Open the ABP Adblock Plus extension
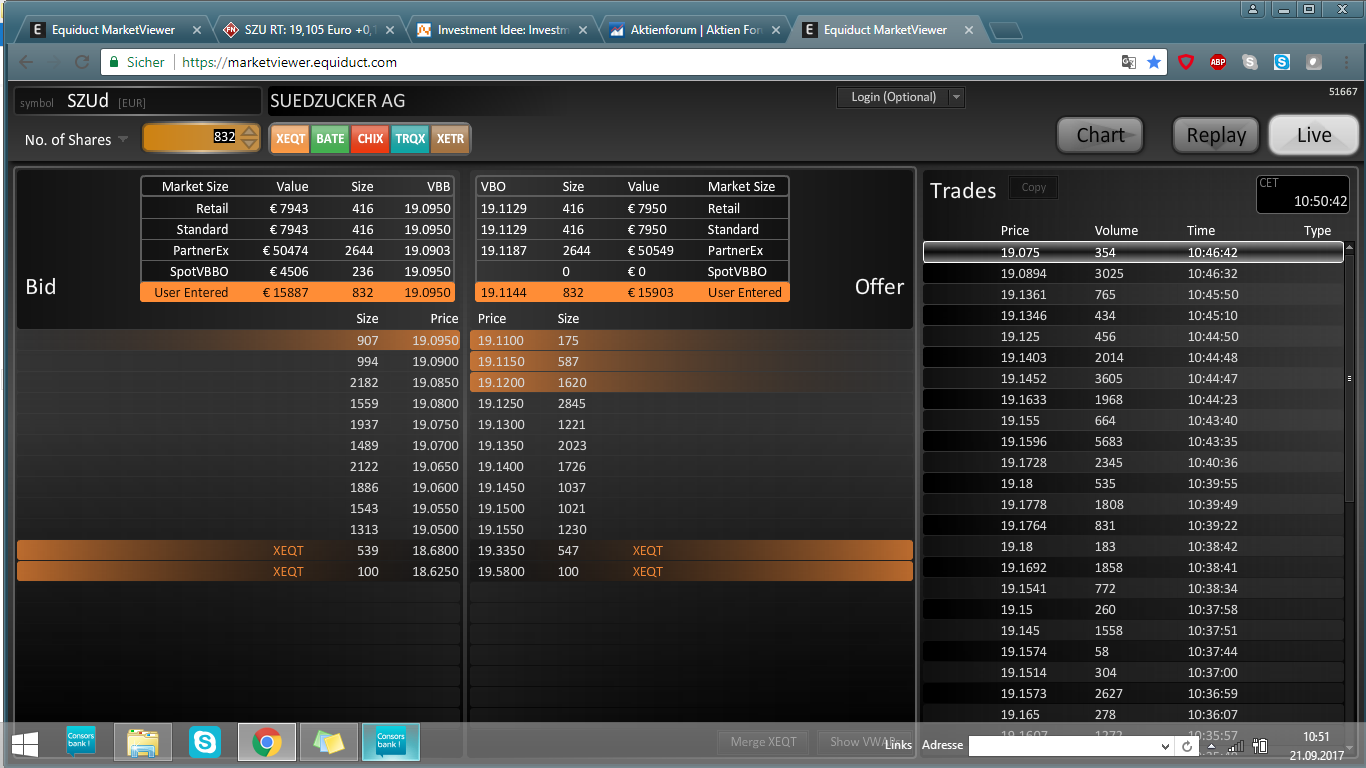The image size is (1366, 768). 1218,62
